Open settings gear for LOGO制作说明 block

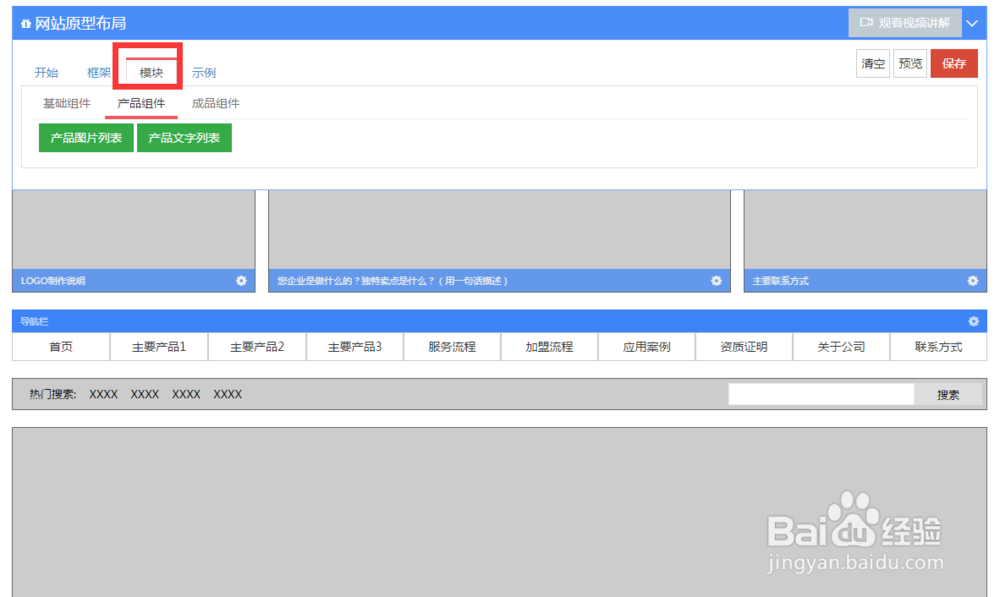point(241,281)
